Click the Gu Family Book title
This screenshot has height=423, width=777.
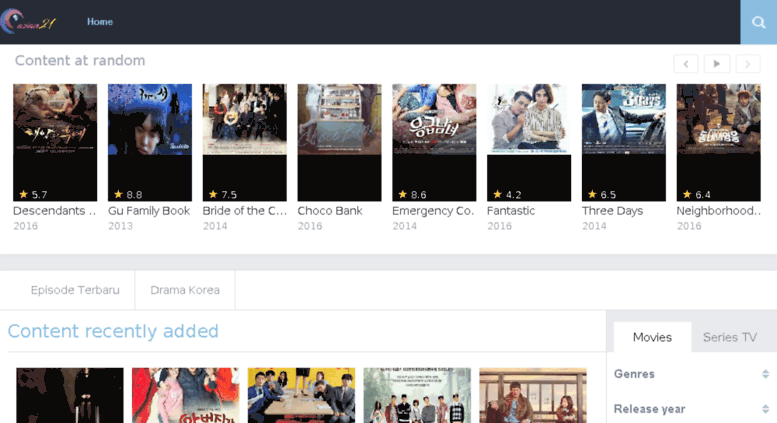click(x=149, y=211)
